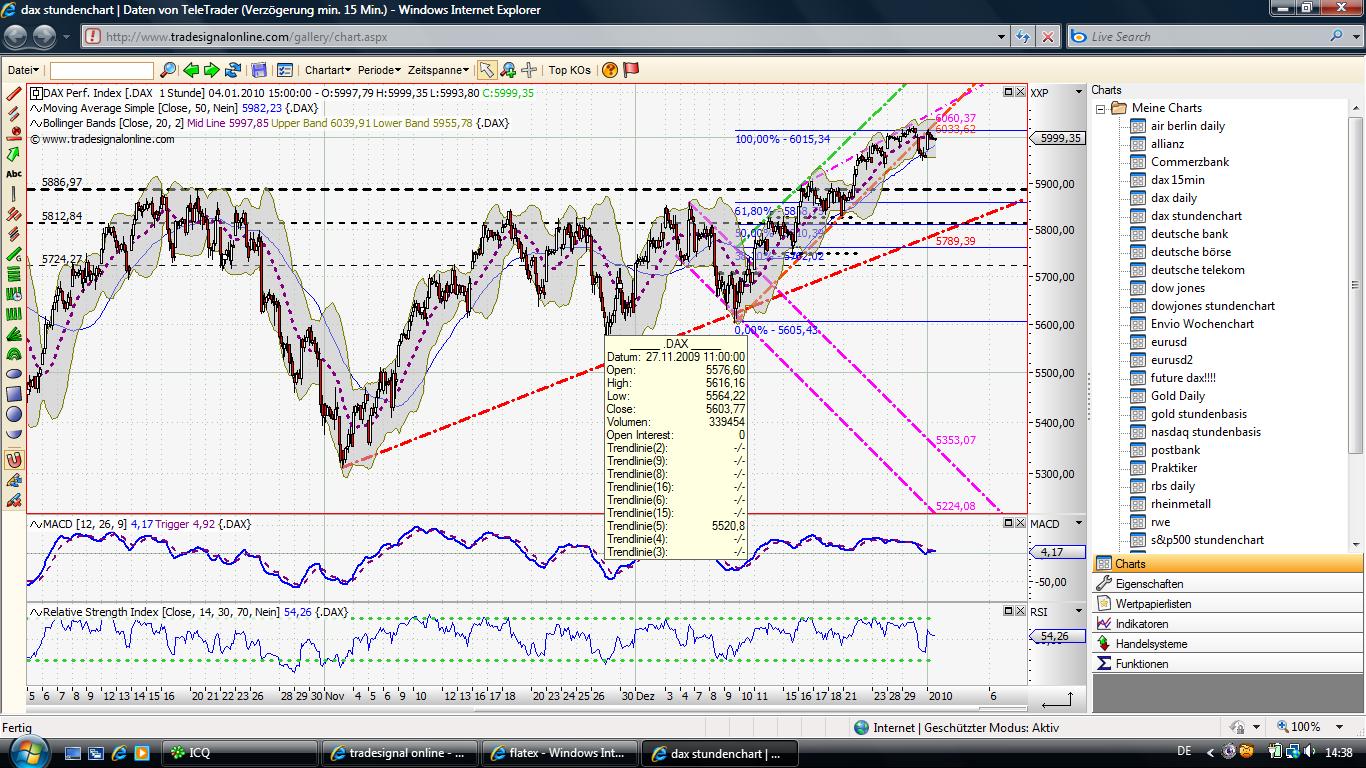Click the symbol search input field
Viewport: 1366px width, 768px height.
coord(102,70)
